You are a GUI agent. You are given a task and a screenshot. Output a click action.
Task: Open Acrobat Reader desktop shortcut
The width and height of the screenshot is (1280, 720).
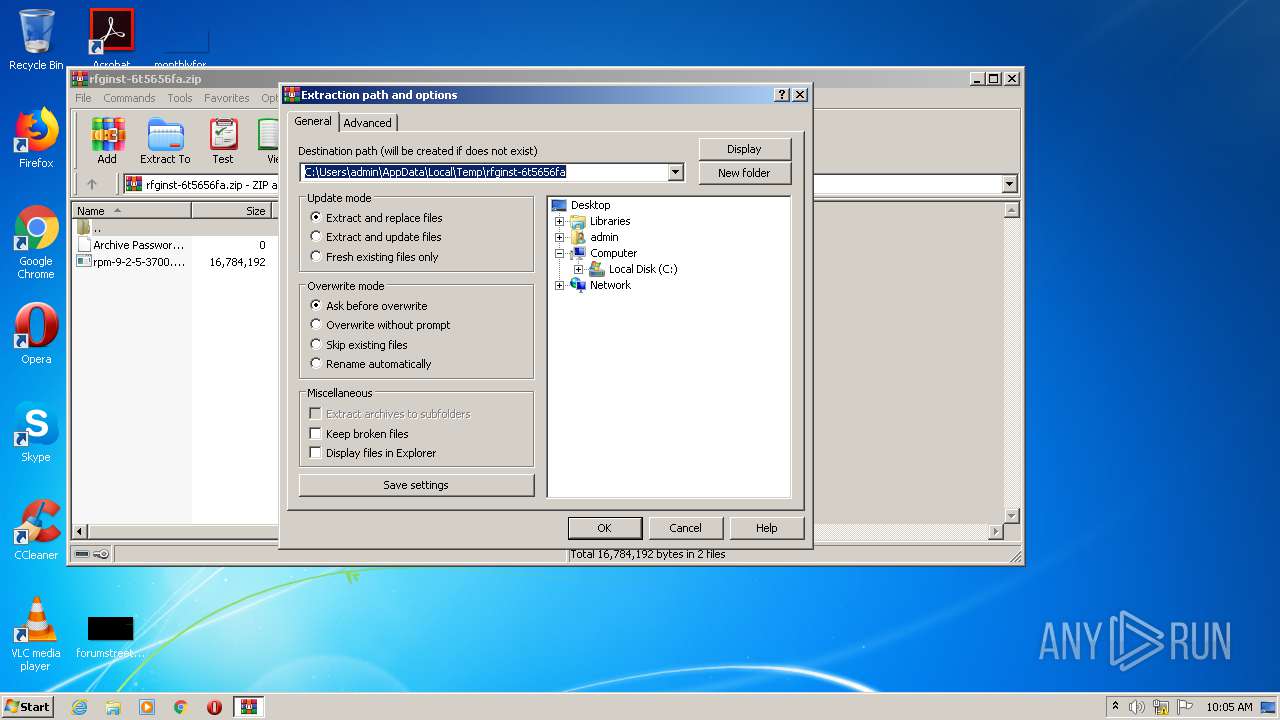pos(112,40)
